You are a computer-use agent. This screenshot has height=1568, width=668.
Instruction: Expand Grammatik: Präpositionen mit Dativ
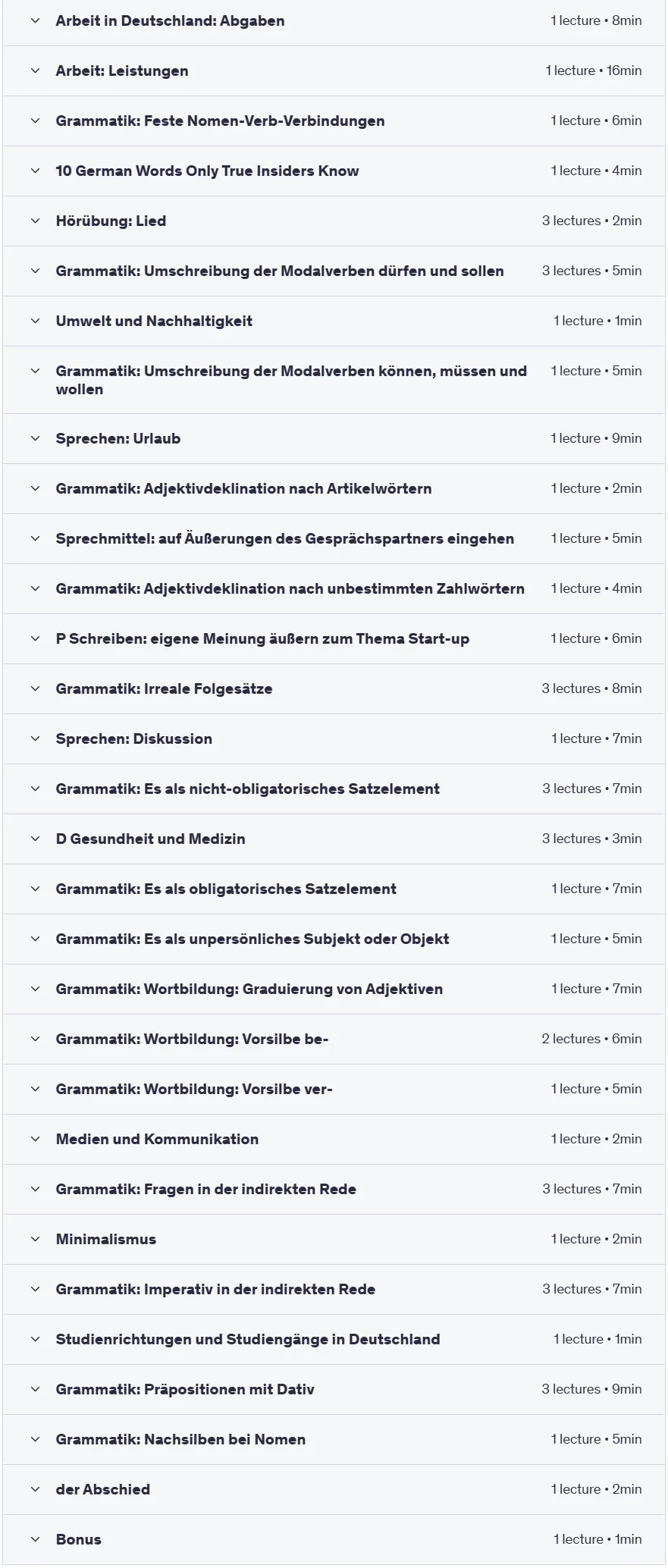tap(334, 1390)
